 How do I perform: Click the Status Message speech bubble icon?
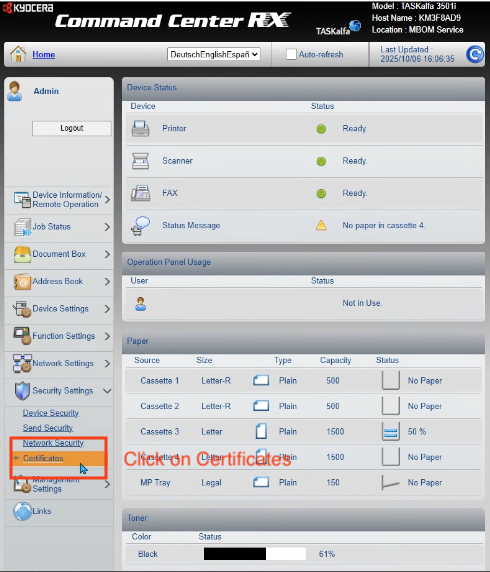140,225
